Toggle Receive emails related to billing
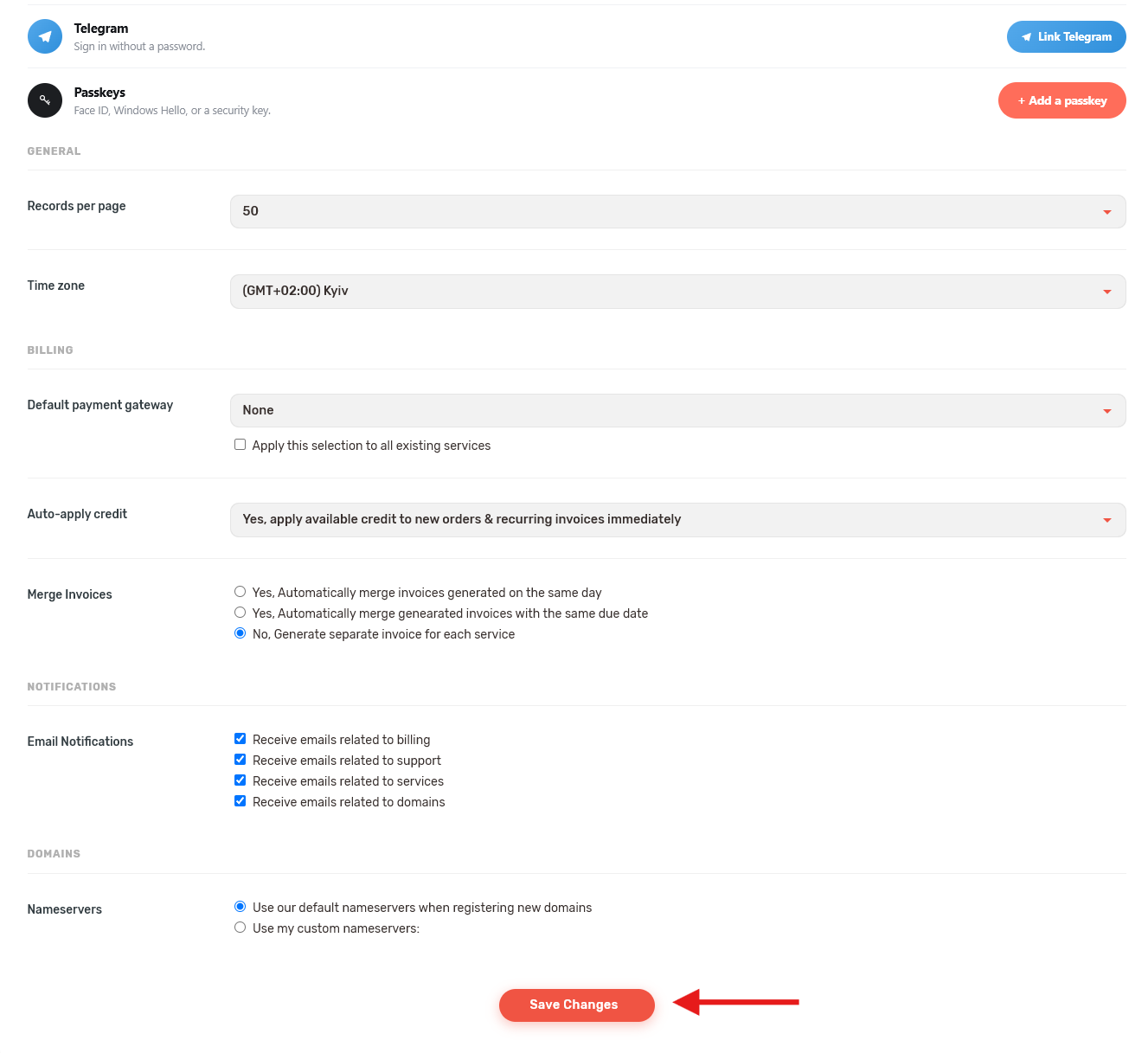The height and width of the screenshot is (1053, 1148). click(241, 739)
